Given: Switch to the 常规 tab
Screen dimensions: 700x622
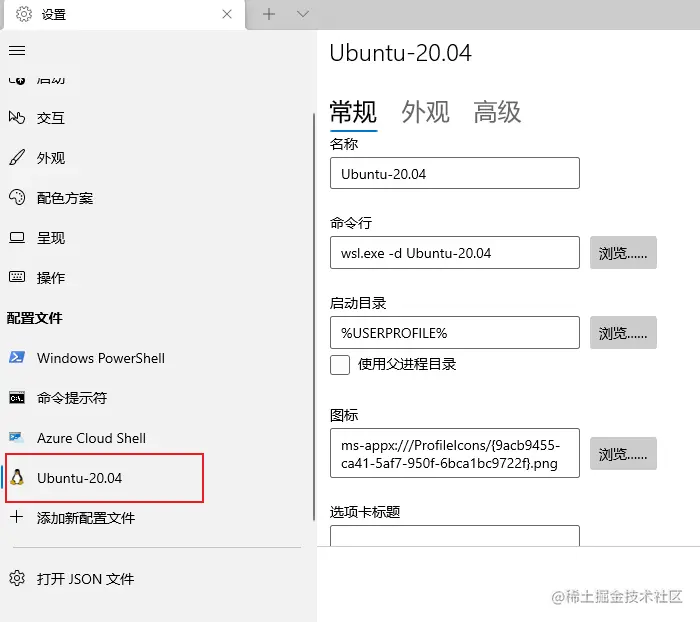Looking at the screenshot, I should point(353,112).
